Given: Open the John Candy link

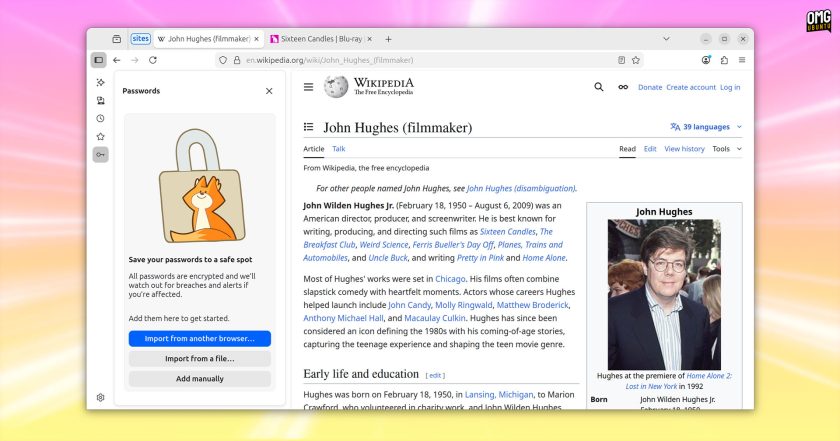Looking at the screenshot, I should click(x=409, y=305).
